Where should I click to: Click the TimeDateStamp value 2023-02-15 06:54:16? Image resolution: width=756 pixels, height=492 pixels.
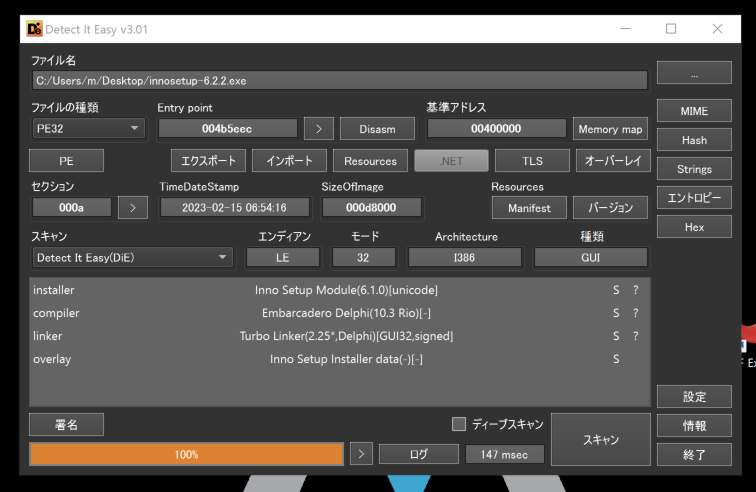234,207
